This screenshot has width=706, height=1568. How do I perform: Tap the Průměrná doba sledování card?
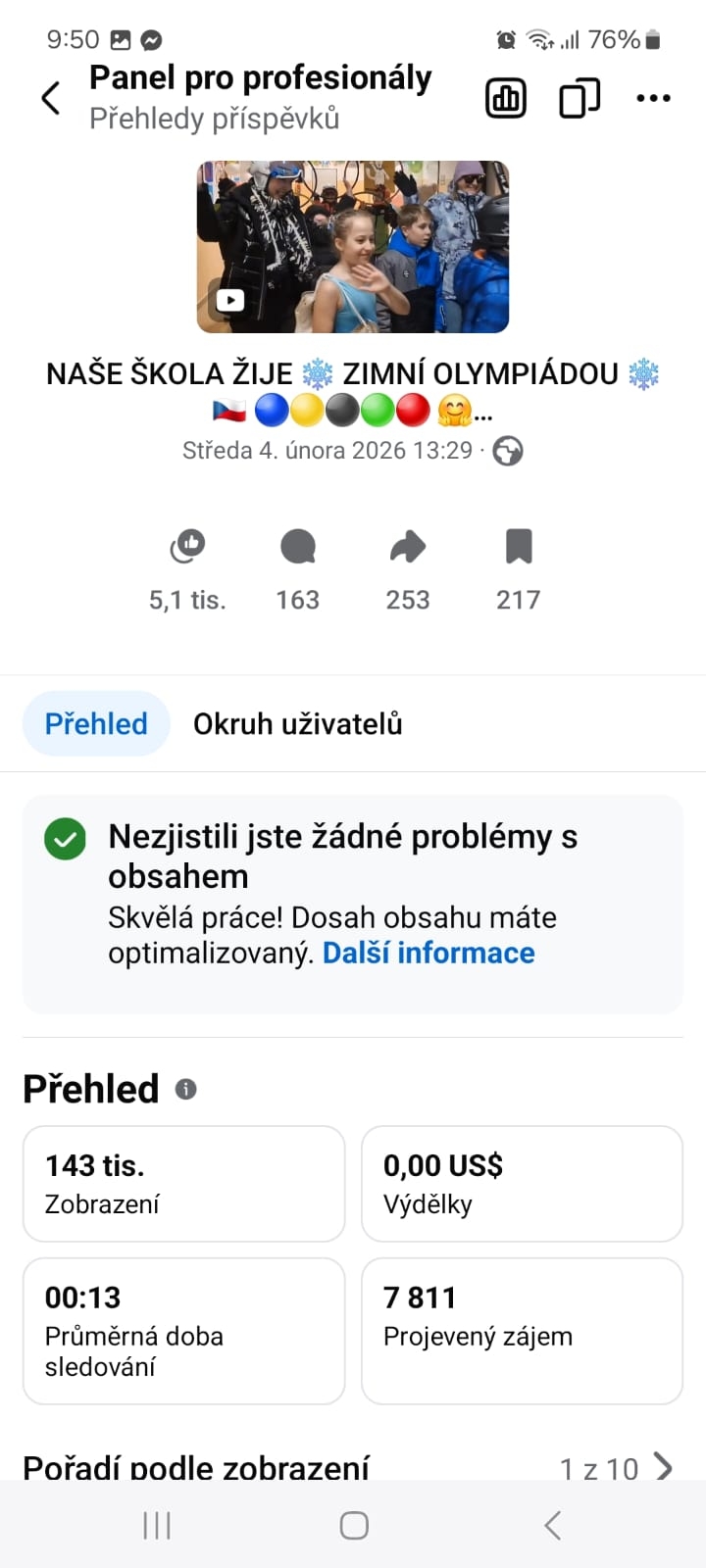[x=183, y=1330]
